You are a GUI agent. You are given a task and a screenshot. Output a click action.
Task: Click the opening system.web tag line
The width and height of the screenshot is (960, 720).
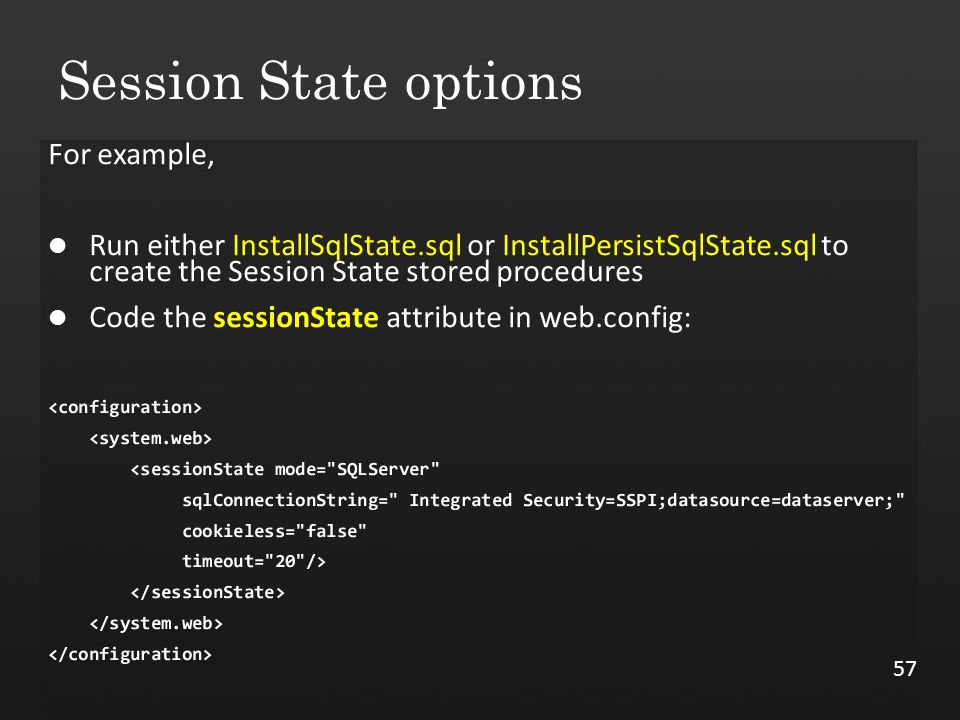pos(151,439)
